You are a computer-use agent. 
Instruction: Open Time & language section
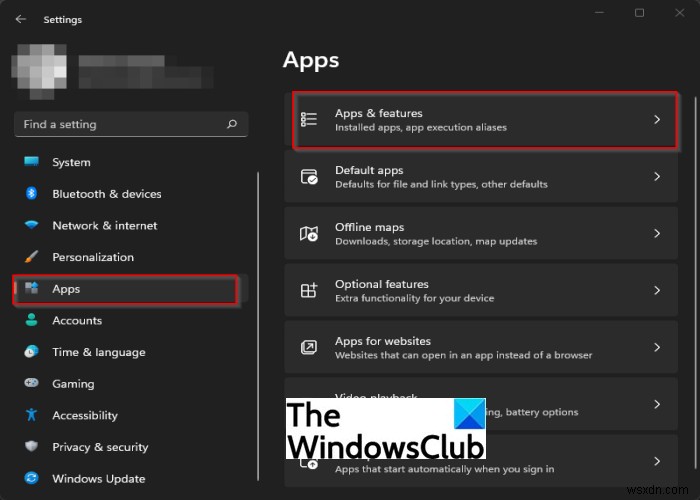[x=98, y=352]
